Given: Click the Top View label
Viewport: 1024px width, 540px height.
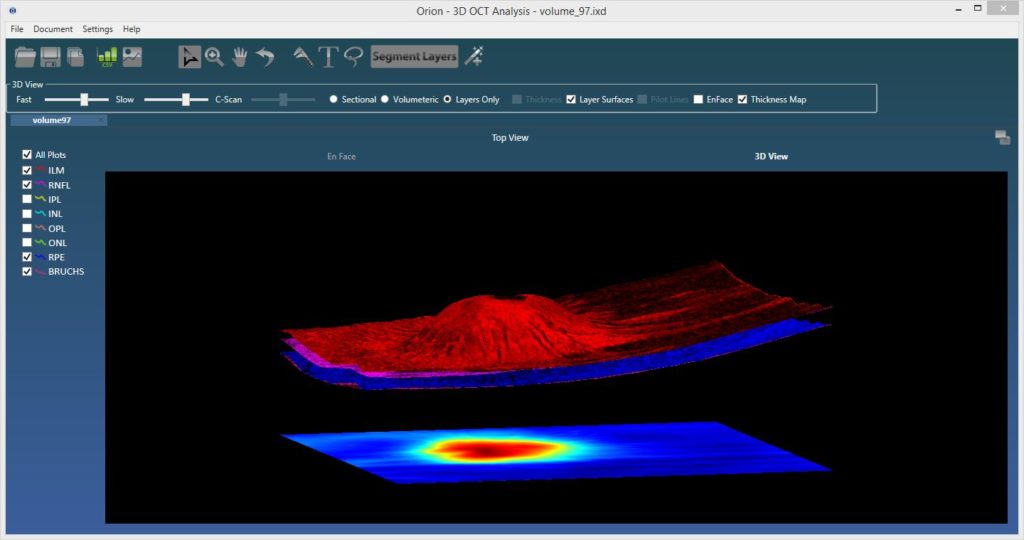Looking at the screenshot, I should [510, 138].
